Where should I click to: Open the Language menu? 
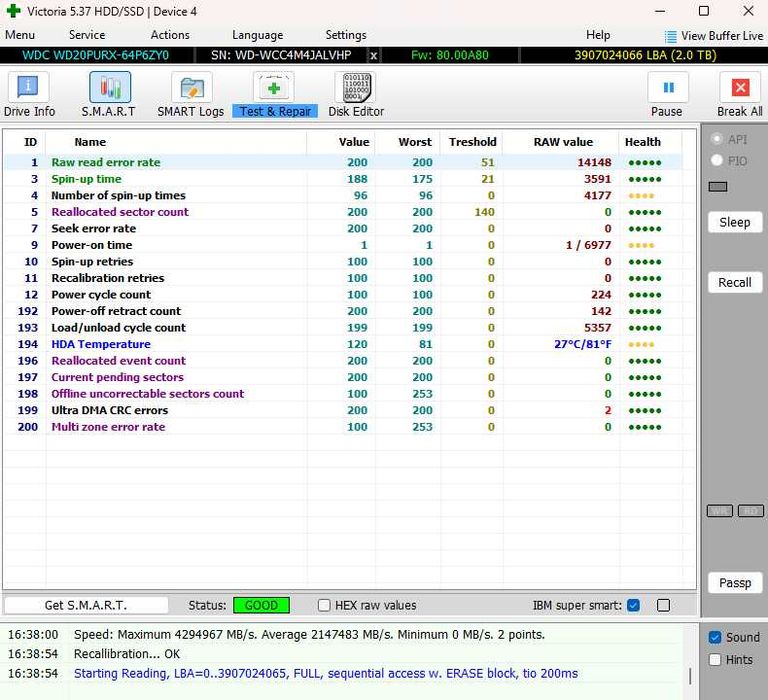click(258, 35)
